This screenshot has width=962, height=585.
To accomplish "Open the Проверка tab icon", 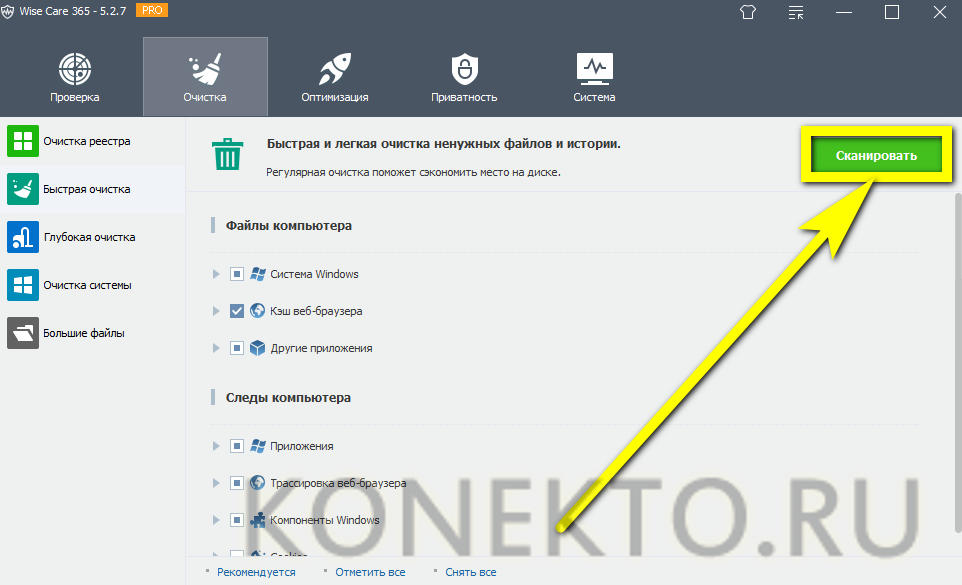I will point(75,69).
